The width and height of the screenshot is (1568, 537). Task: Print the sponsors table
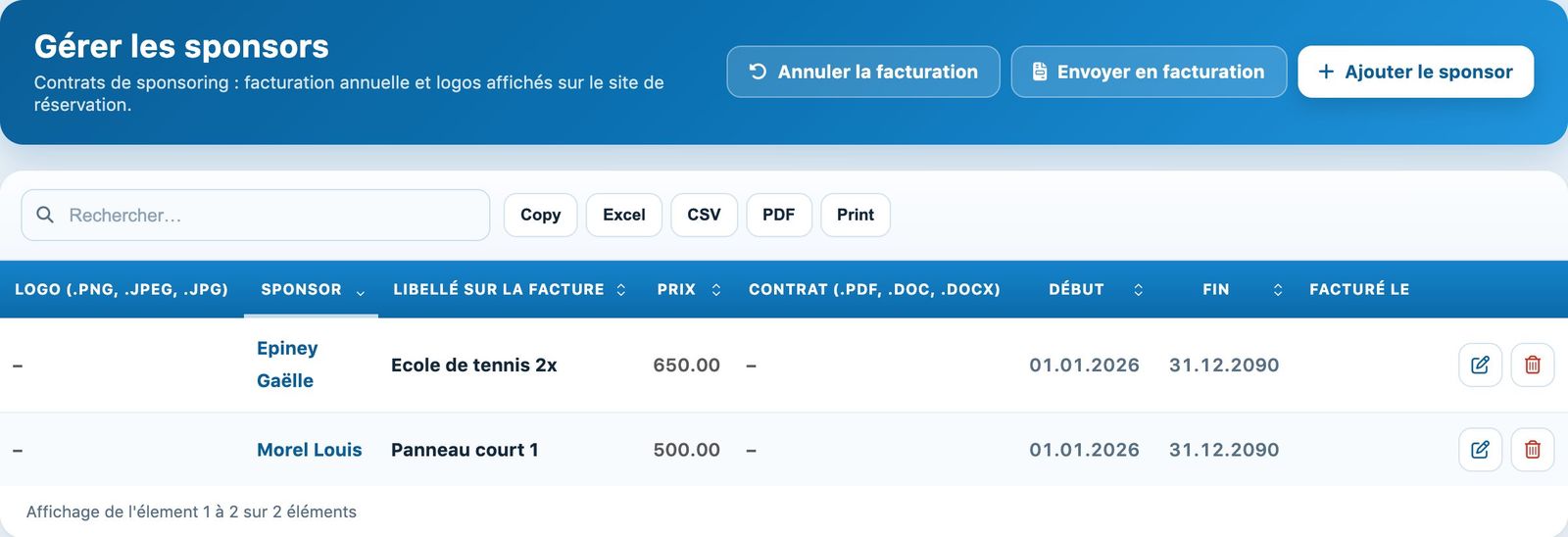[x=856, y=215]
